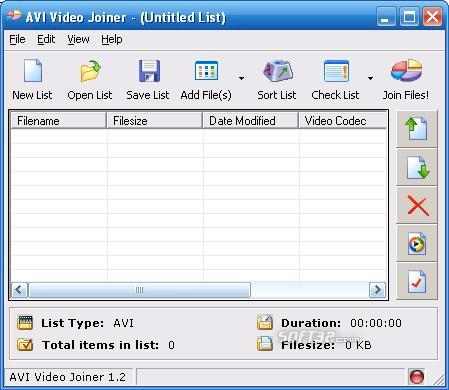Screen dimensions: 449x390
Task: Move selected file up with green arrow
Action: click(417, 129)
